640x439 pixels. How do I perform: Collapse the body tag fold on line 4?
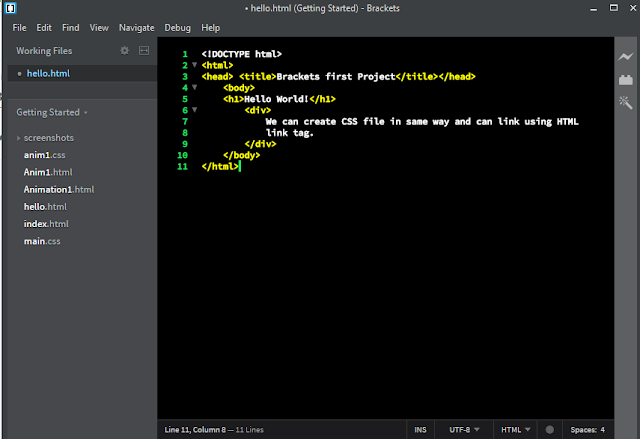coord(195,87)
